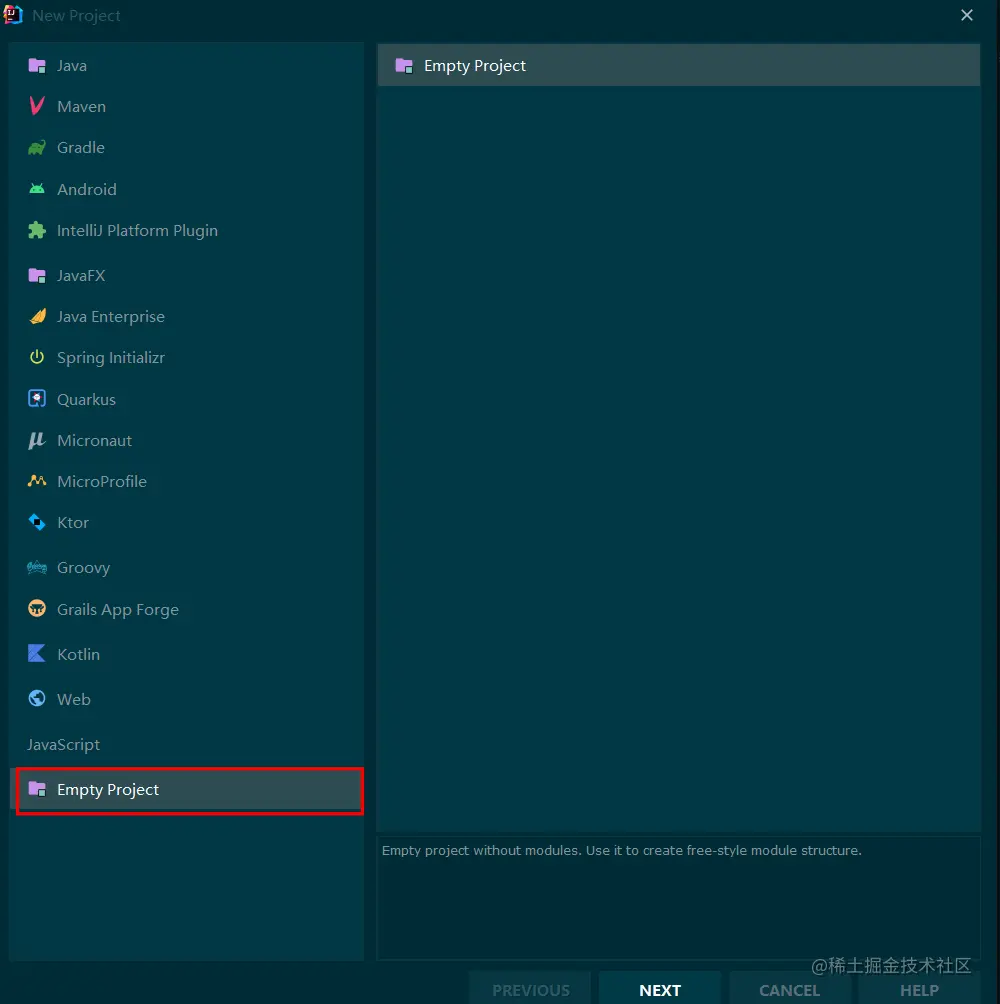Pick Micronaut from the list

coord(187,441)
